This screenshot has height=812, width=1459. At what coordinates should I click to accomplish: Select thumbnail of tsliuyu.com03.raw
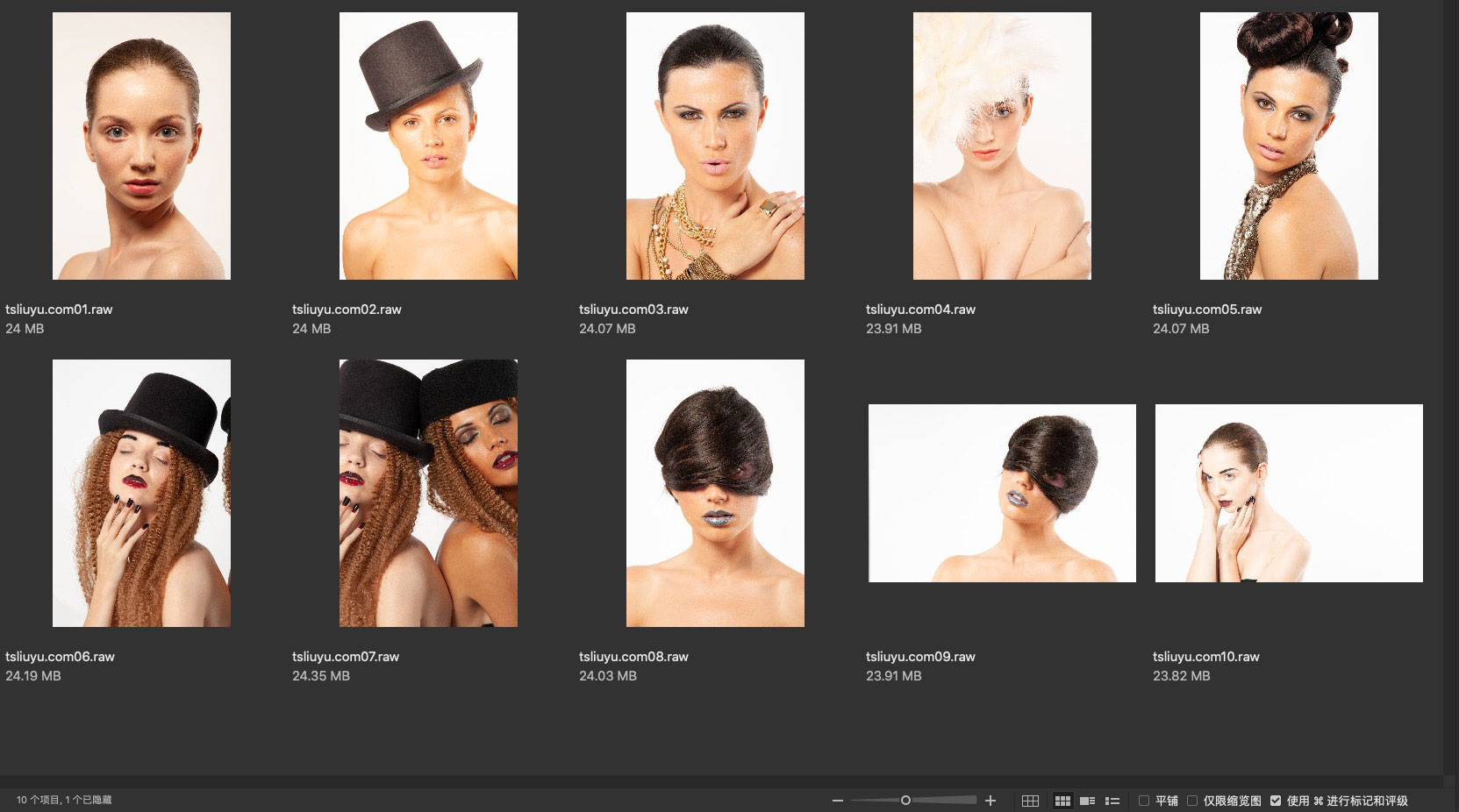pyautogui.click(x=715, y=146)
